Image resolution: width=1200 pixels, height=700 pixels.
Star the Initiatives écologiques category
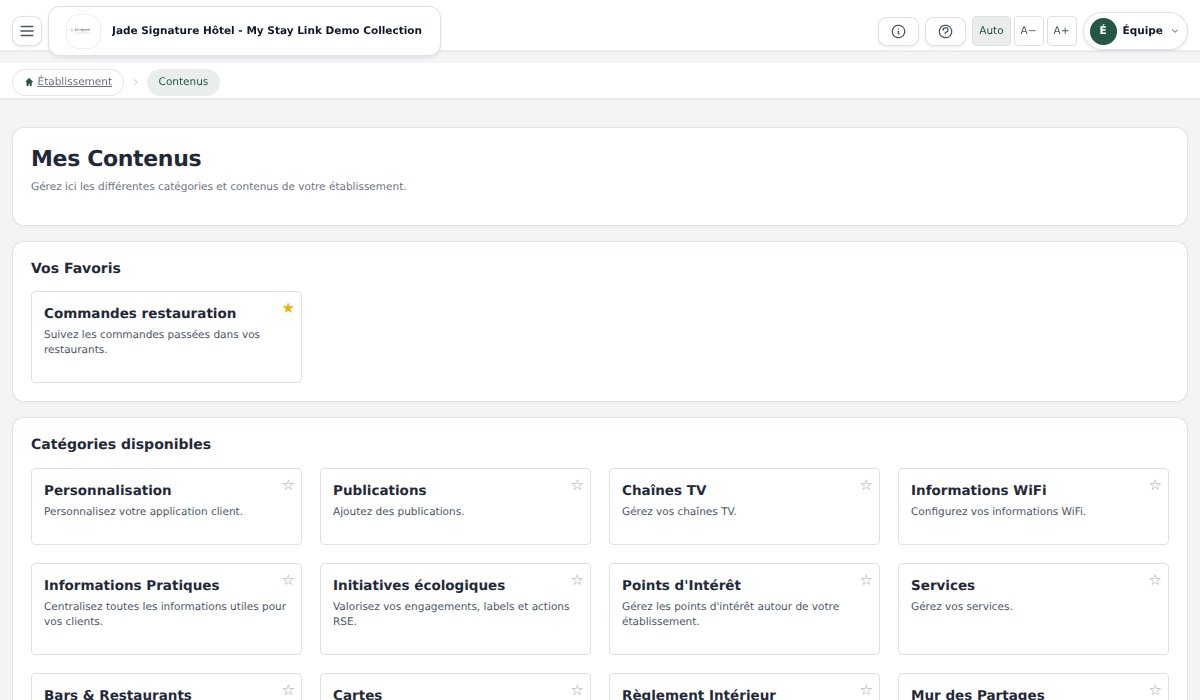(x=577, y=580)
